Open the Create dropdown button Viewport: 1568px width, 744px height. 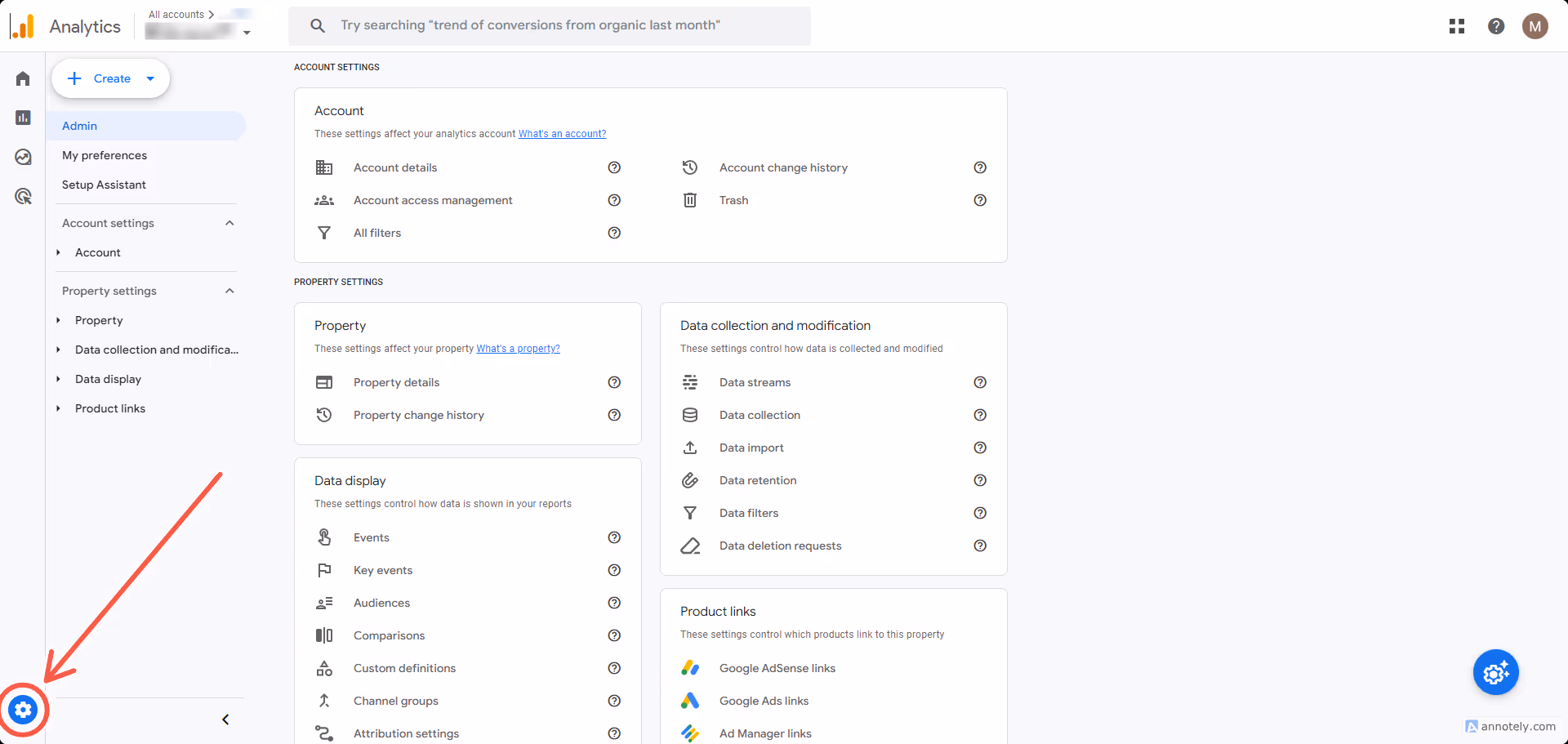pos(111,78)
